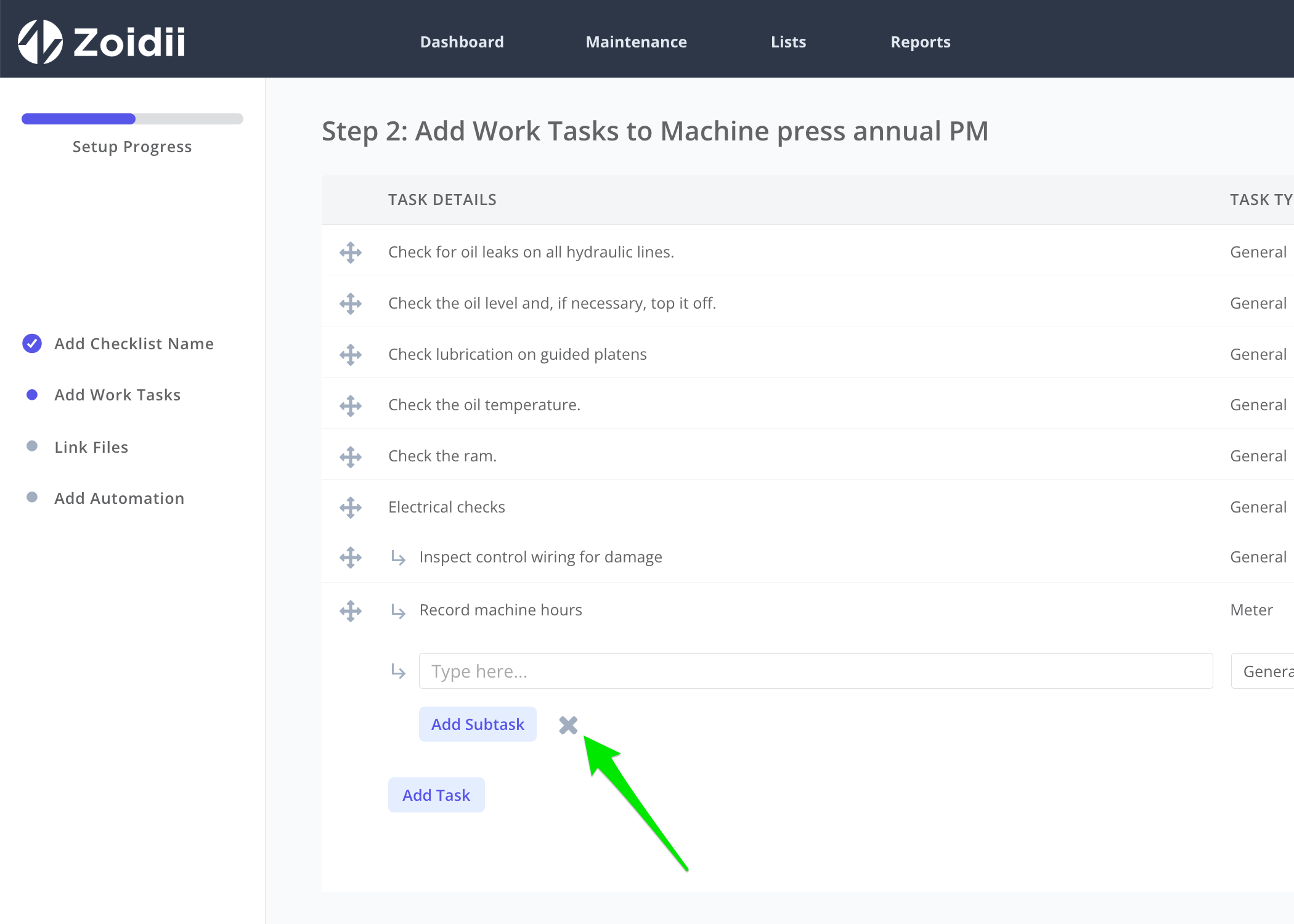Screen dimensions: 1294x924
Task: Go to Link Files step
Action: (91, 447)
